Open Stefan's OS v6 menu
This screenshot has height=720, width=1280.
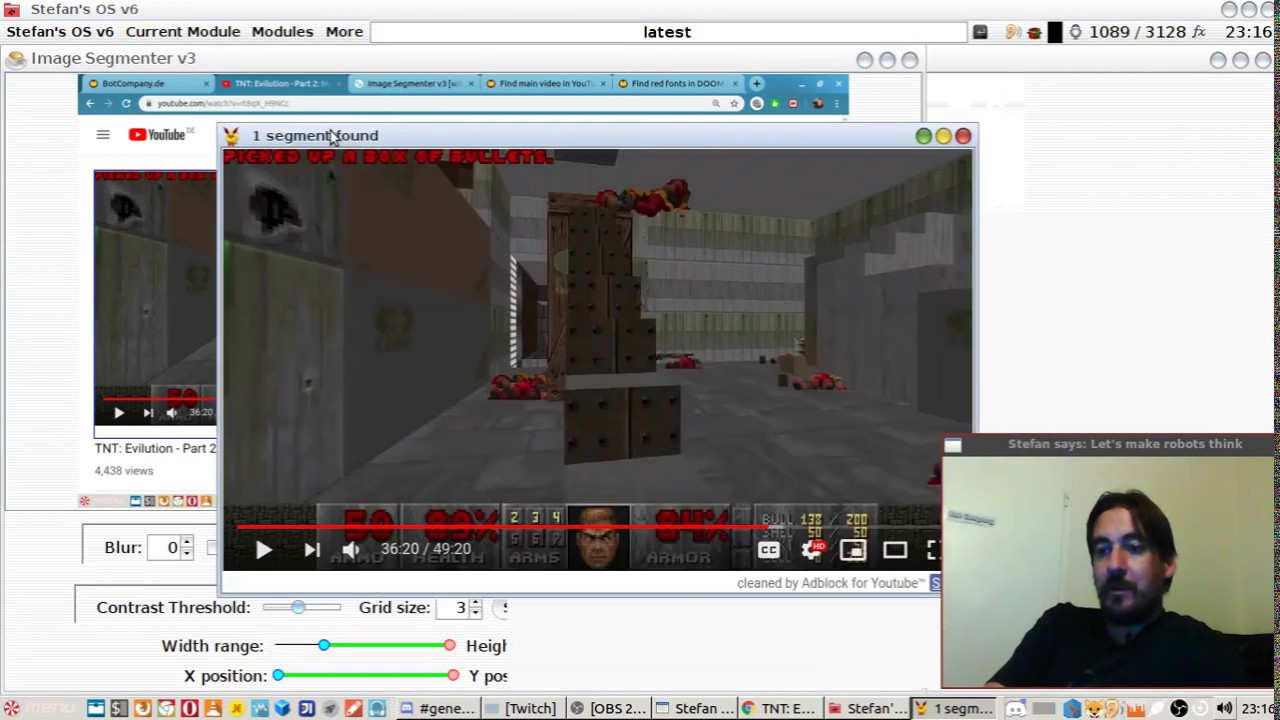pos(60,32)
